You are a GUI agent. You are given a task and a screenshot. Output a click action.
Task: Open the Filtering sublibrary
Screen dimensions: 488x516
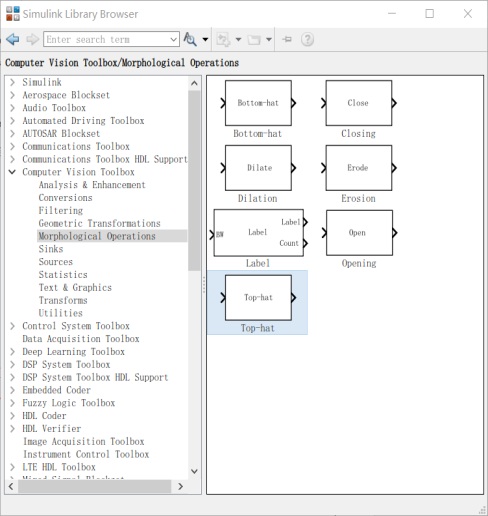click(x=61, y=210)
